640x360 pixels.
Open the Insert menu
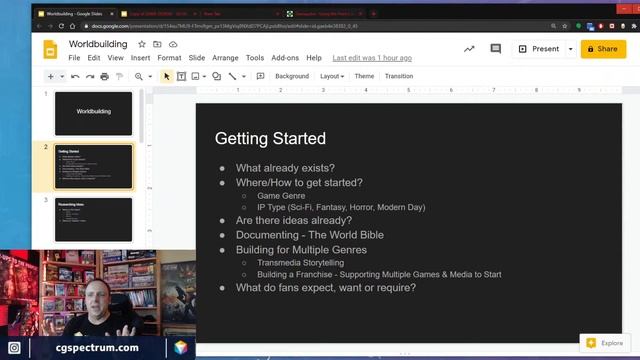click(x=140, y=58)
